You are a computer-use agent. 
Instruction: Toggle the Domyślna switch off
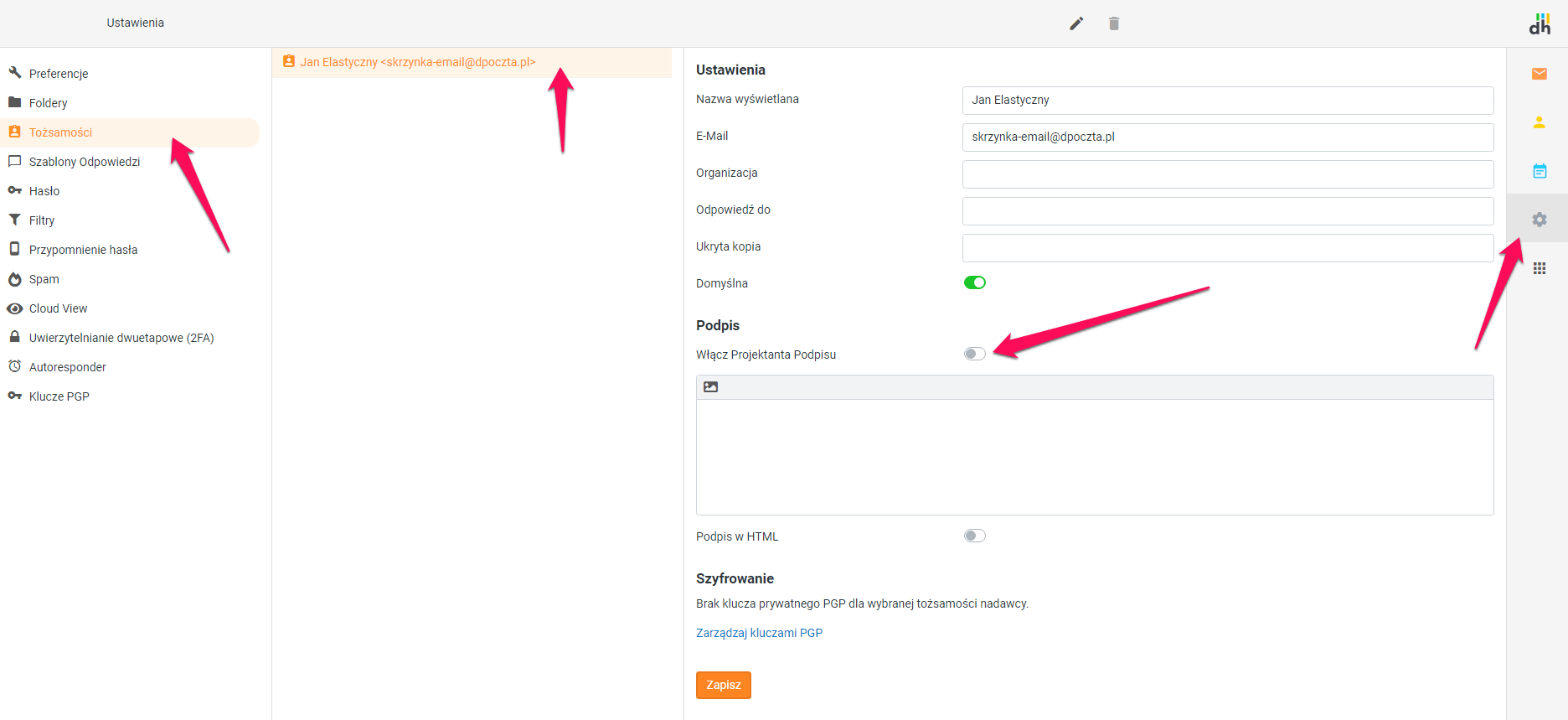point(975,282)
